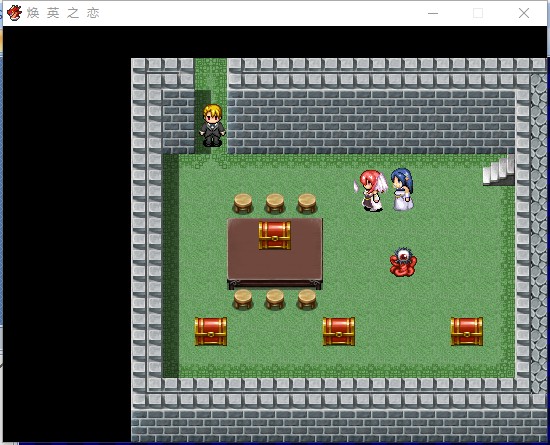Open the treasure chest on the table

pos(275,235)
